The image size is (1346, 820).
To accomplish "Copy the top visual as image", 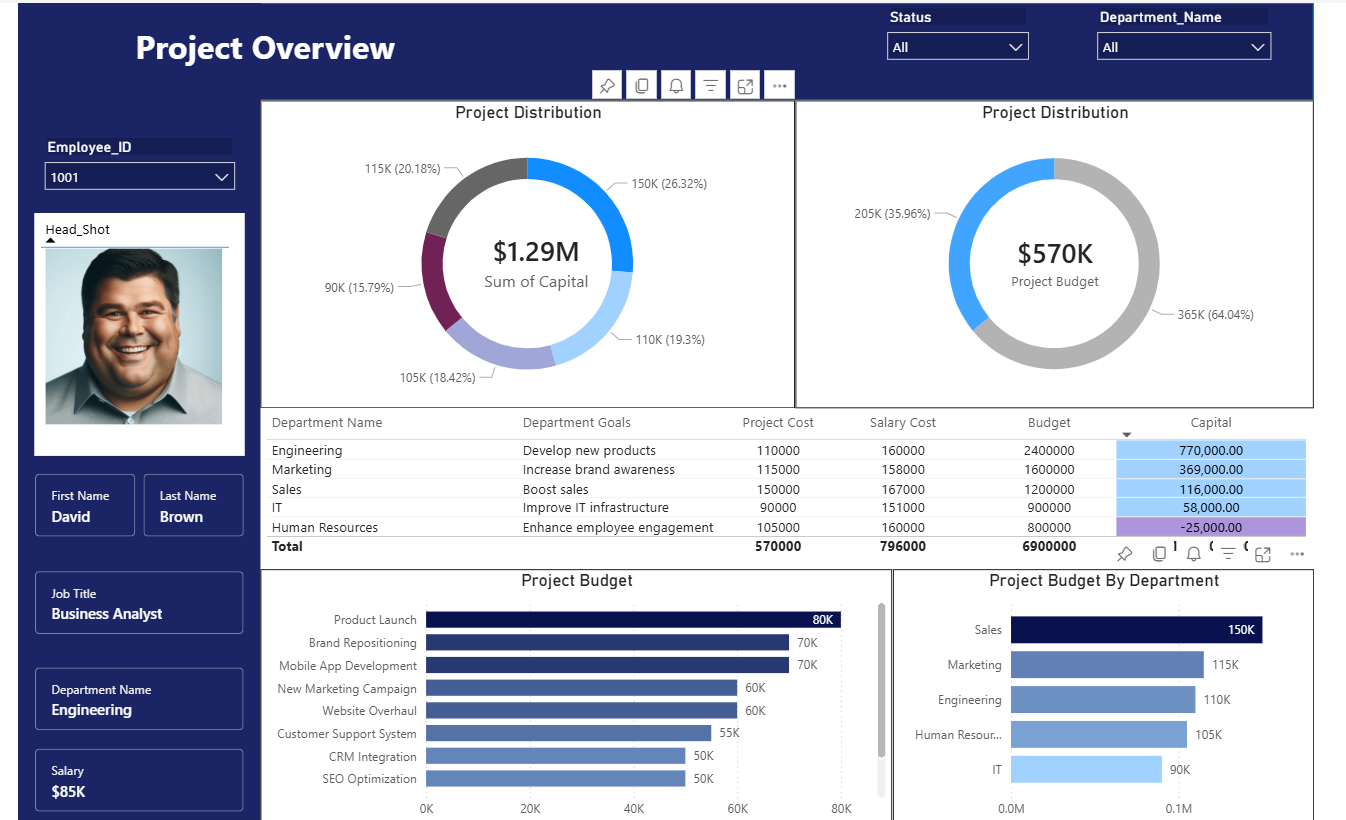I will pos(641,85).
